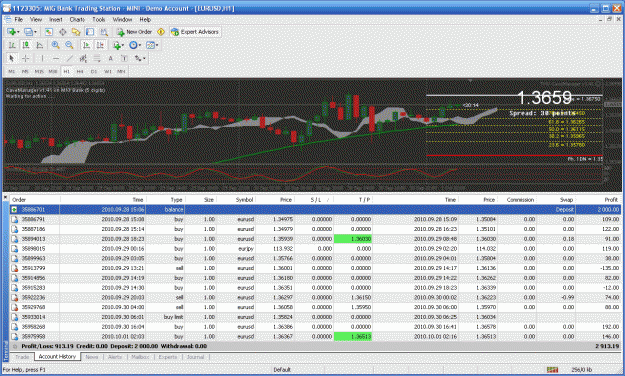This screenshot has height=376, width=625.
Task: Select the horizontal line drawing tool
Action: pyautogui.click(x=56, y=58)
